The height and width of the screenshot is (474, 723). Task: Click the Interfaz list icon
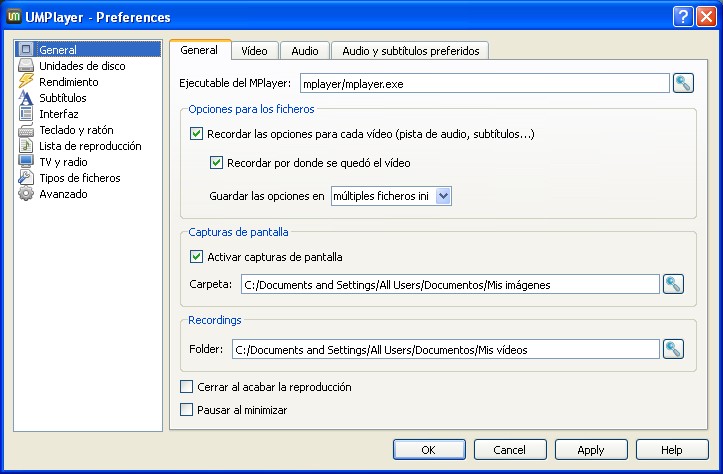pyautogui.click(x=26, y=113)
